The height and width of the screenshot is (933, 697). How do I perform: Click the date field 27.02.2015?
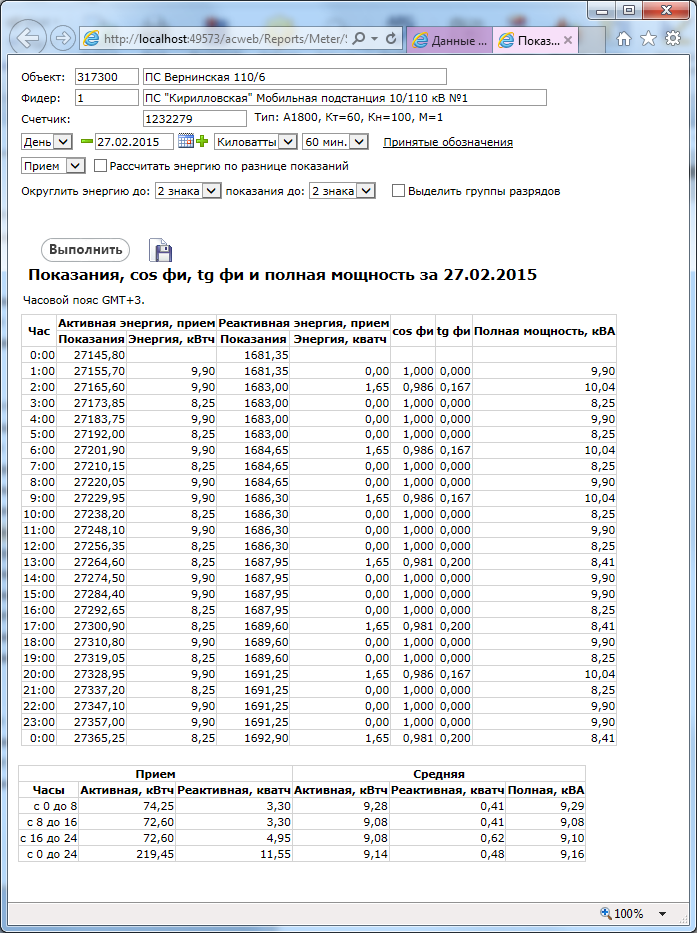click(x=135, y=142)
